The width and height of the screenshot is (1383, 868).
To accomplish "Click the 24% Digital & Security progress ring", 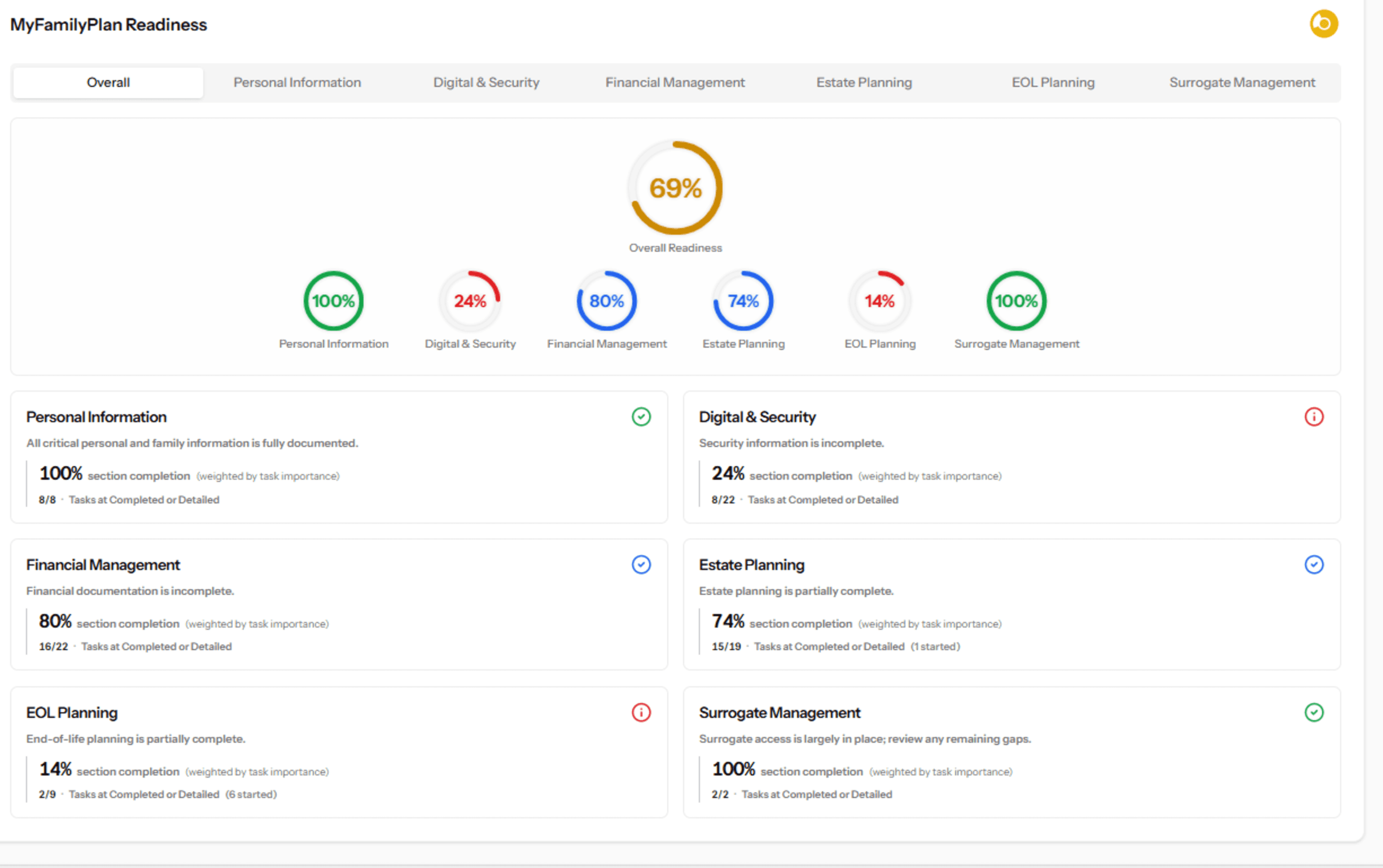I will coord(470,301).
